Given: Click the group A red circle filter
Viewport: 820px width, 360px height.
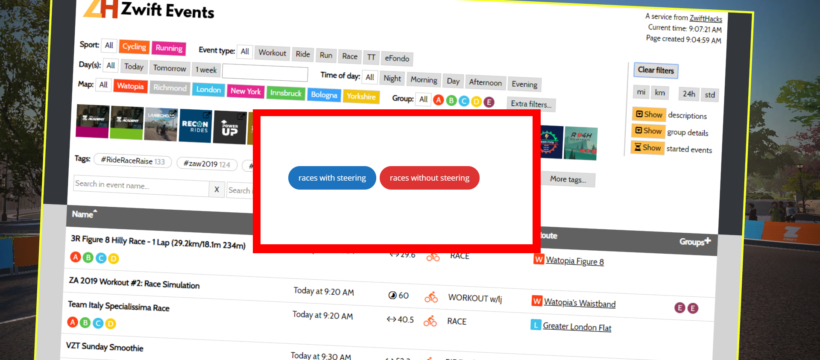Looking at the screenshot, I should click(439, 100).
